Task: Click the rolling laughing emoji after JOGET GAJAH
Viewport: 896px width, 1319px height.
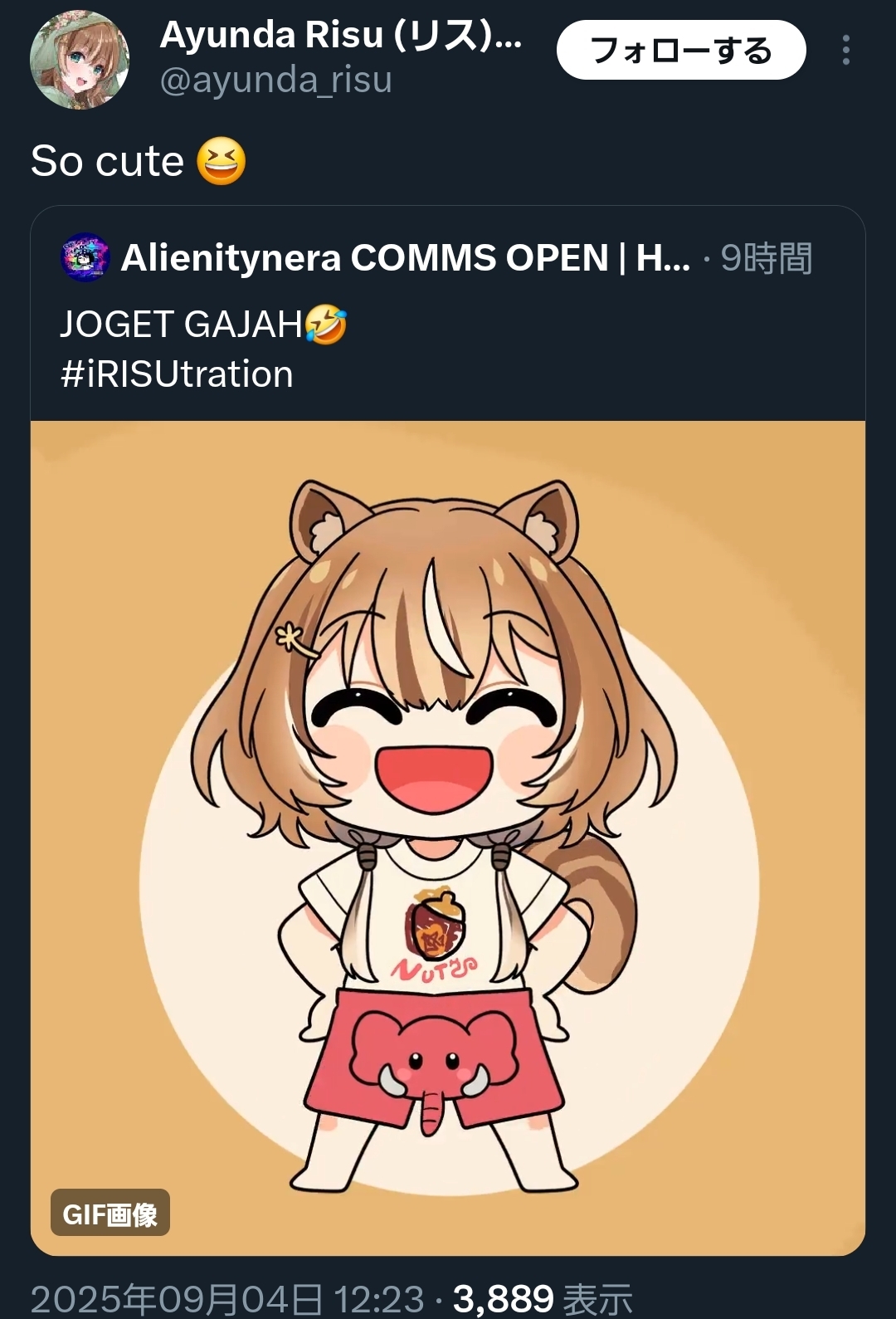Action: (x=326, y=324)
